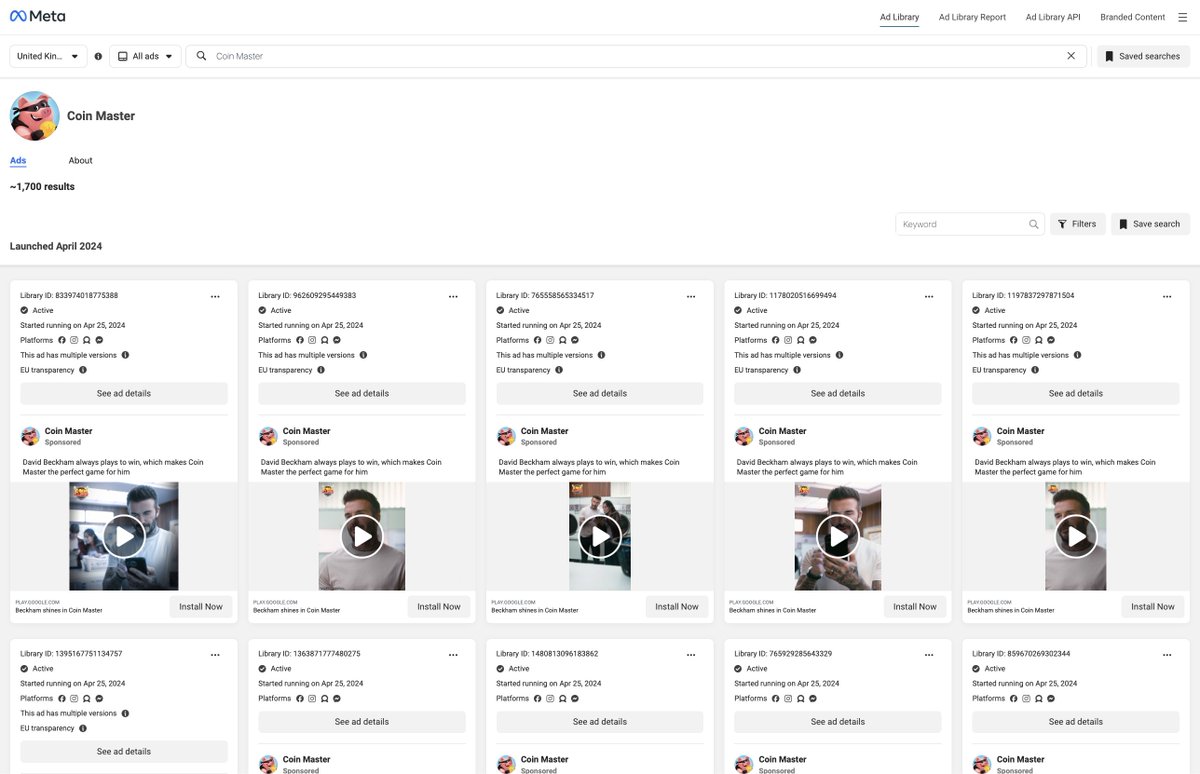Image resolution: width=1200 pixels, height=774 pixels.
Task: Click the Coin Master search field
Action: click(x=635, y=56)
